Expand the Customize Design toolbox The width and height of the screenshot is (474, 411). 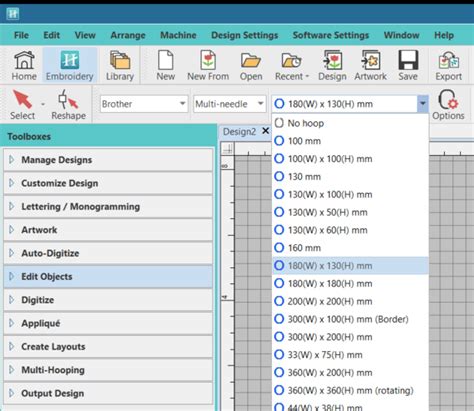[x=108, y=183]
